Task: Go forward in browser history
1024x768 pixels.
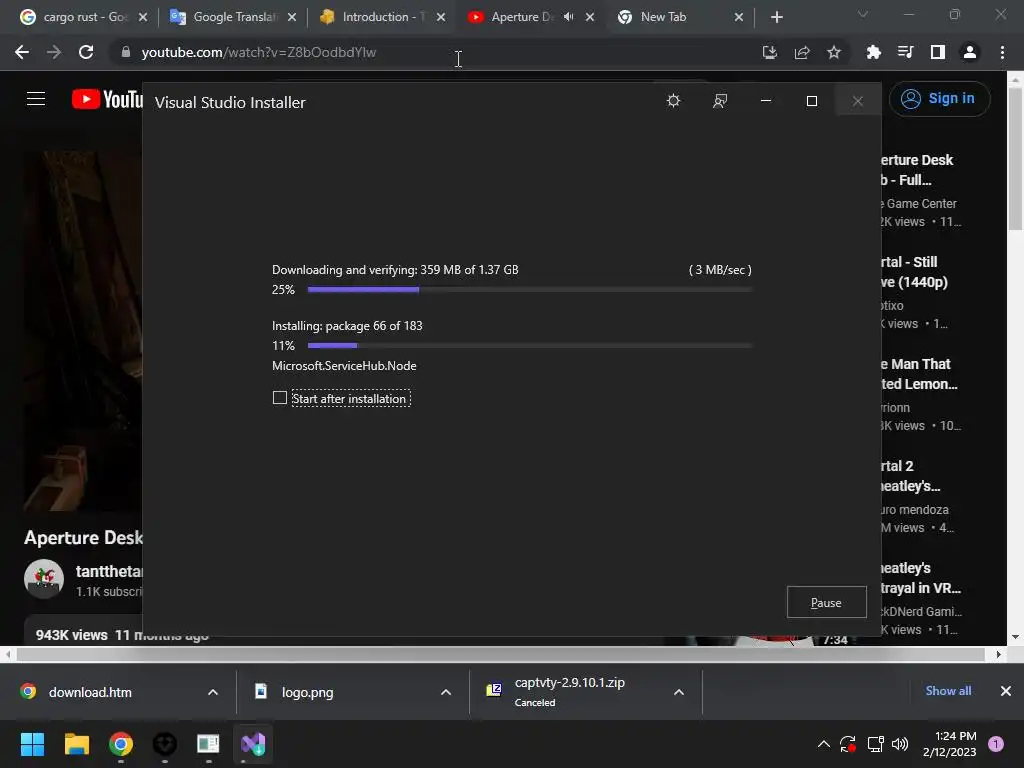Action: coord(54,52)
